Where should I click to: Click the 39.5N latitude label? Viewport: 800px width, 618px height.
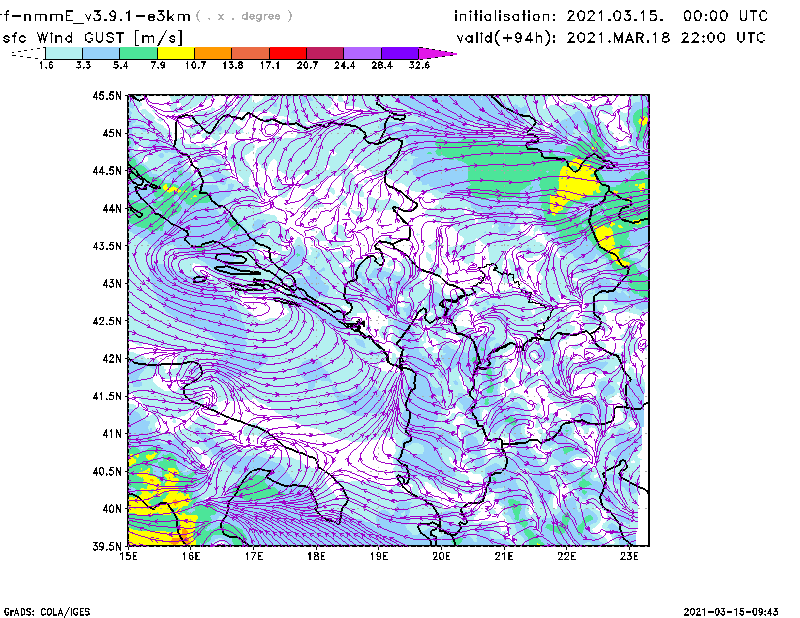(107, 546)
